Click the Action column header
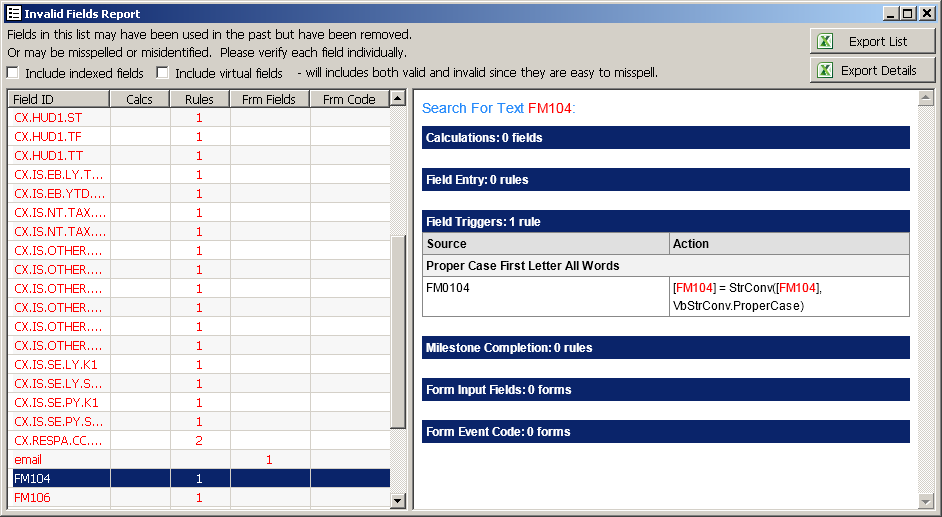 point(789,244)
